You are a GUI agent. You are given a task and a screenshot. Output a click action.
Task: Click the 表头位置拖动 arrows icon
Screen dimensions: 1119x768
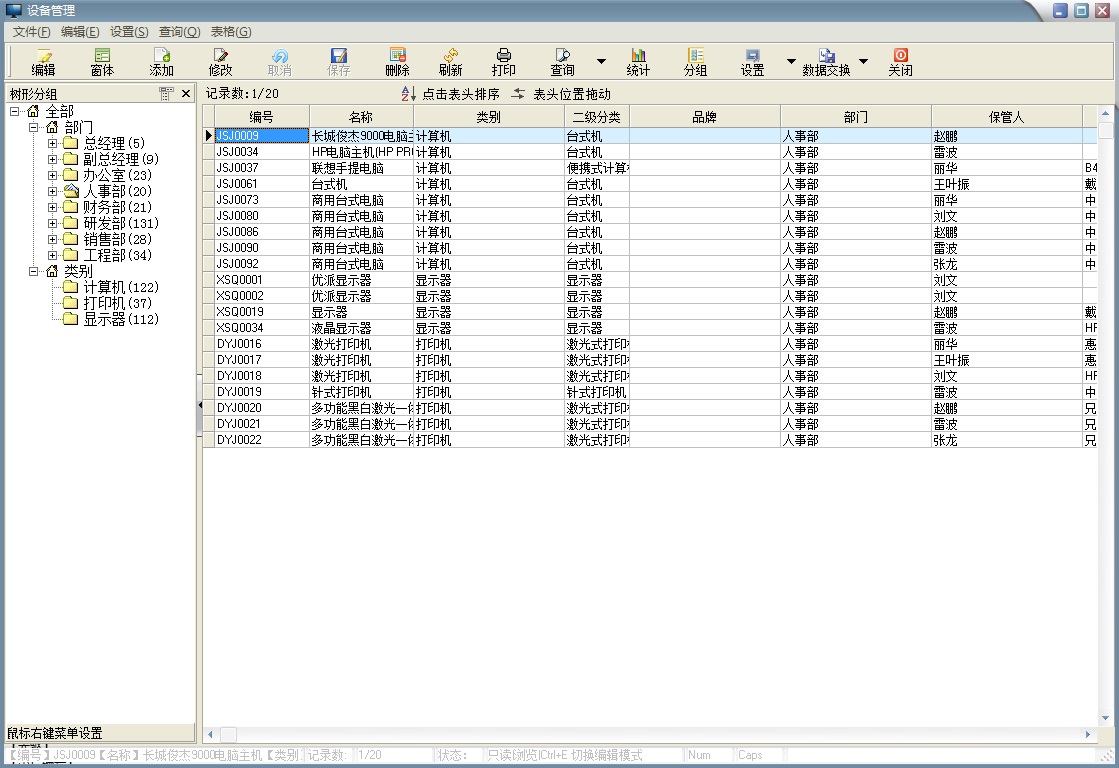pos(518,94)
